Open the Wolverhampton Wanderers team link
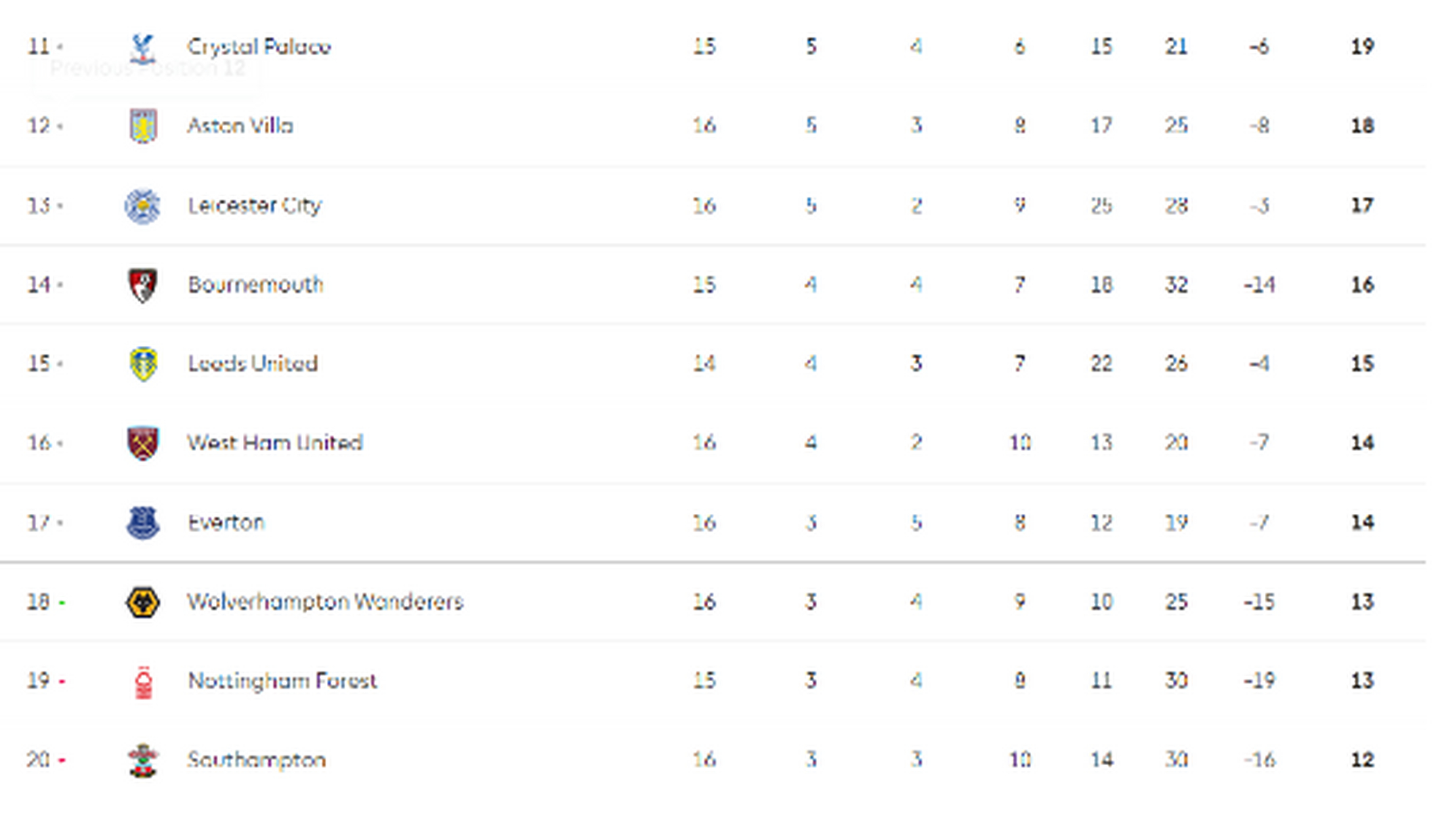Screen dimensions: 1442x840 pos(326,602)
